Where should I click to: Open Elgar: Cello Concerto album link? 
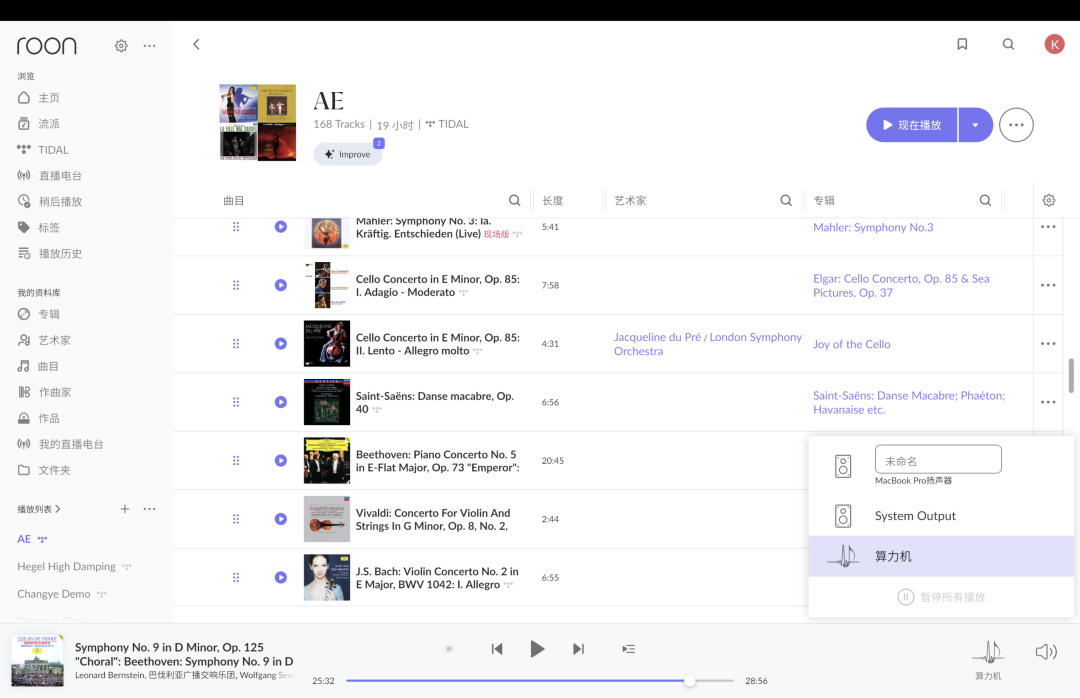coord(901,285)
